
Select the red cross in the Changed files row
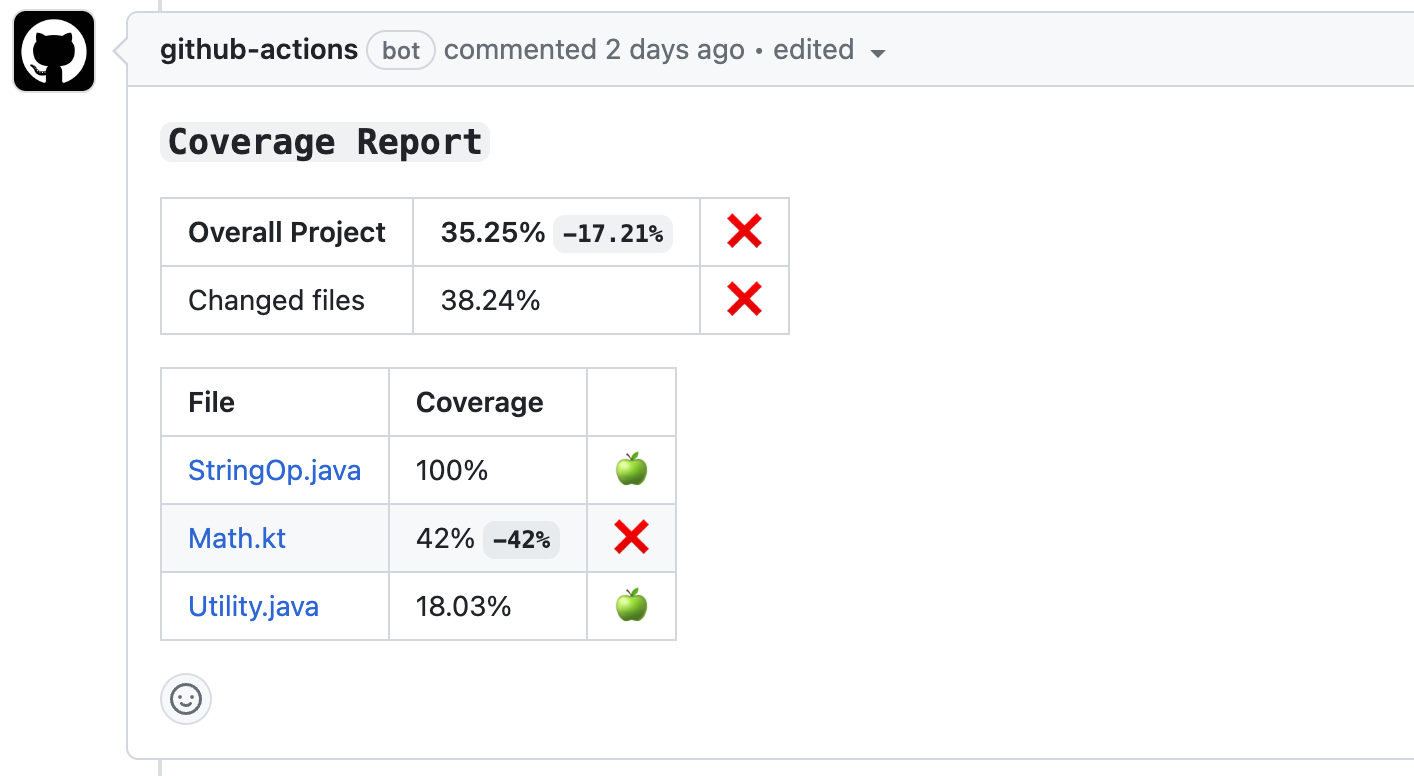[745, 299]
